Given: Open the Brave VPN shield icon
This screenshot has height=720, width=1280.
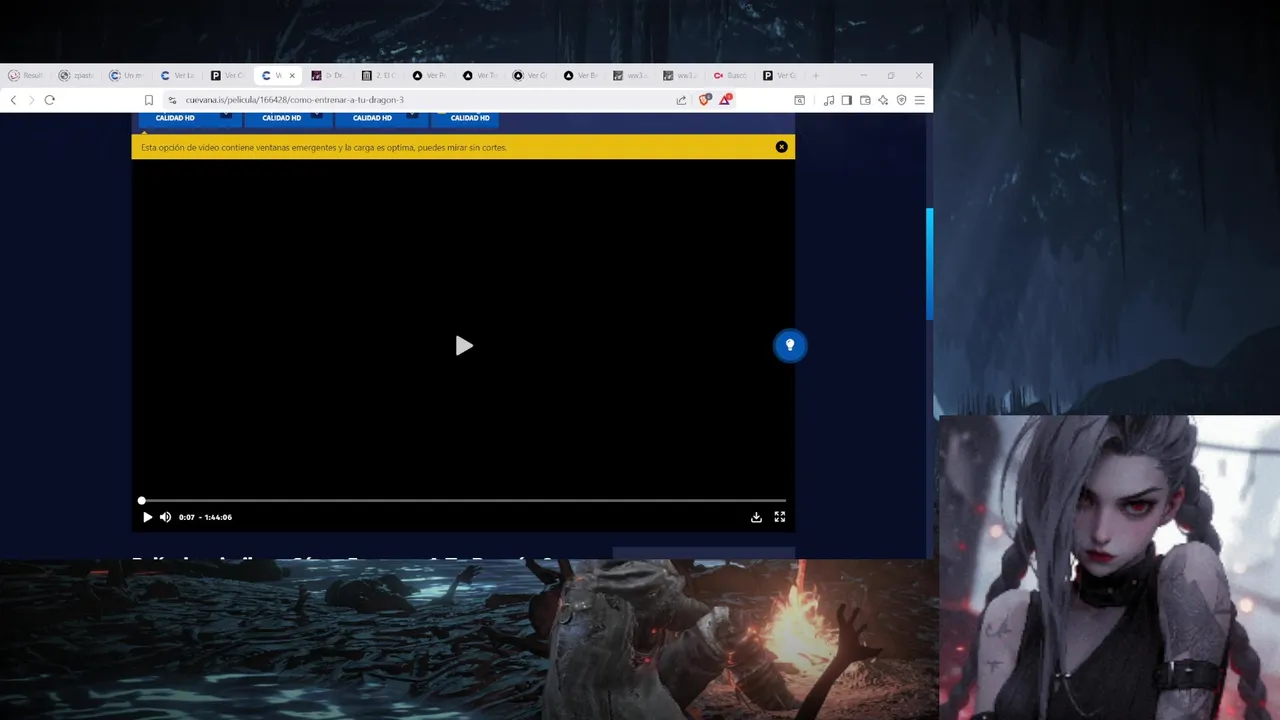Looking at the screenshot, I should click(x=901, y=100).
